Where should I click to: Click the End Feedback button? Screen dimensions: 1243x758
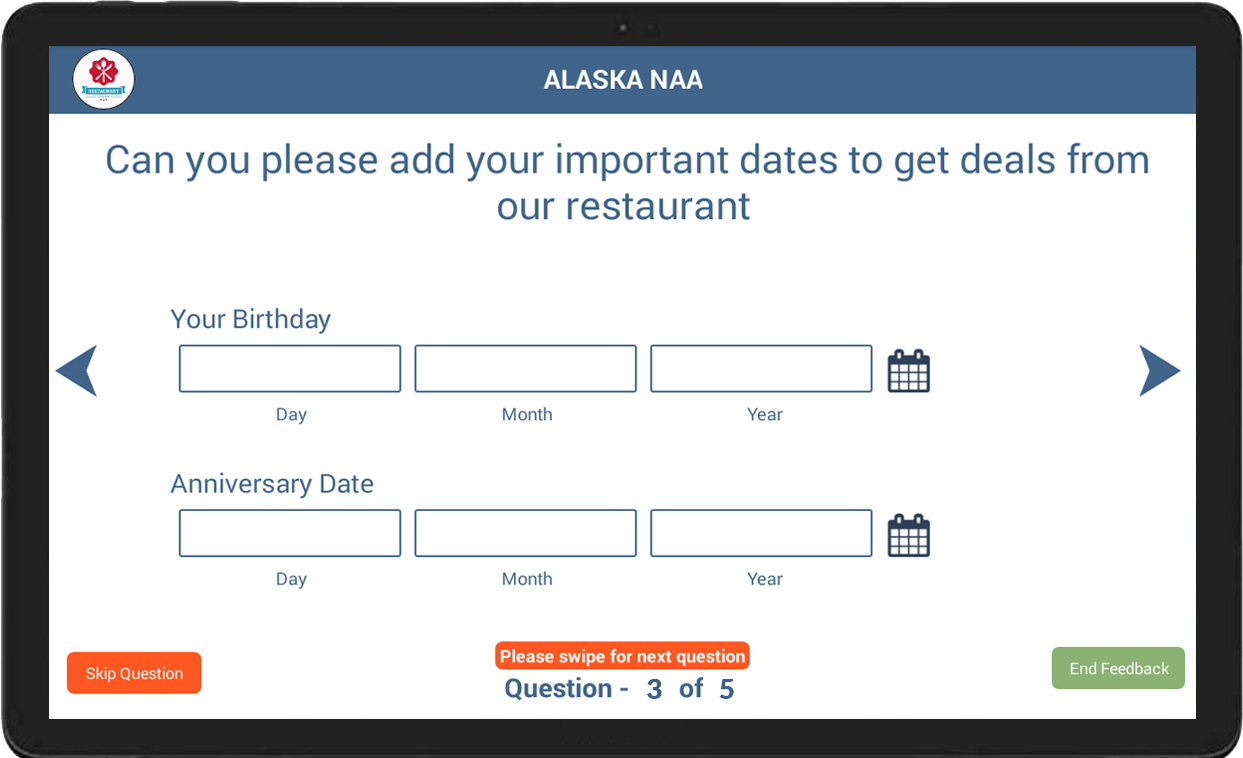pyautogui.click(x=1118, y=668)
